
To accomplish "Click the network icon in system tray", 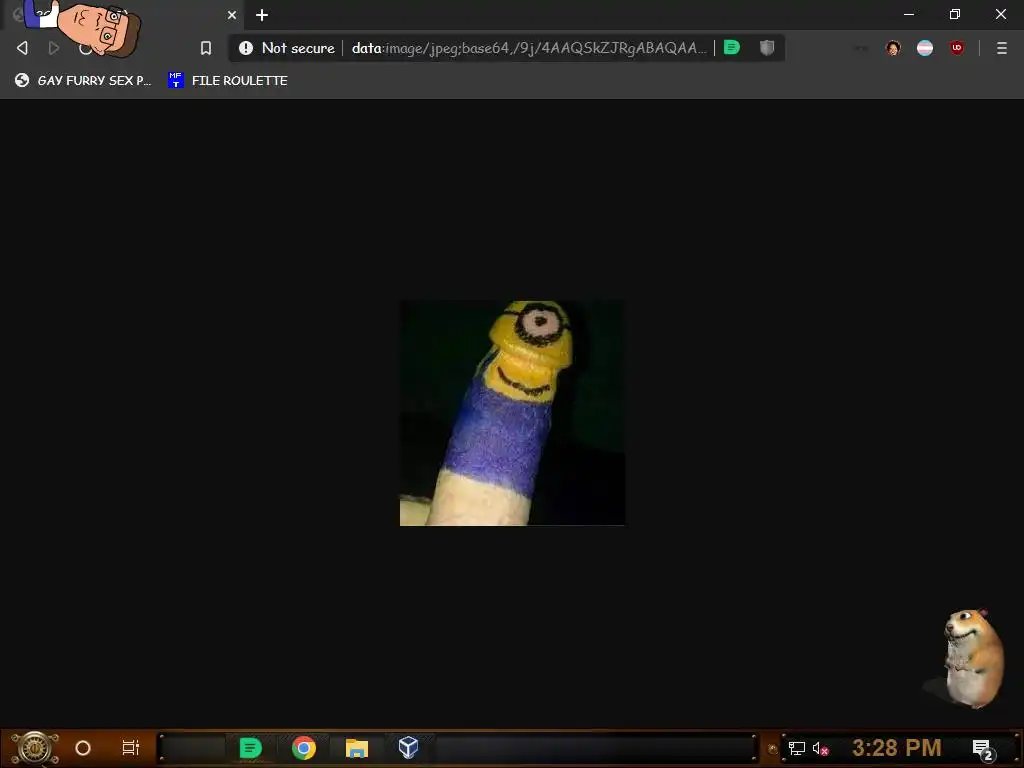I will [797, 748].
